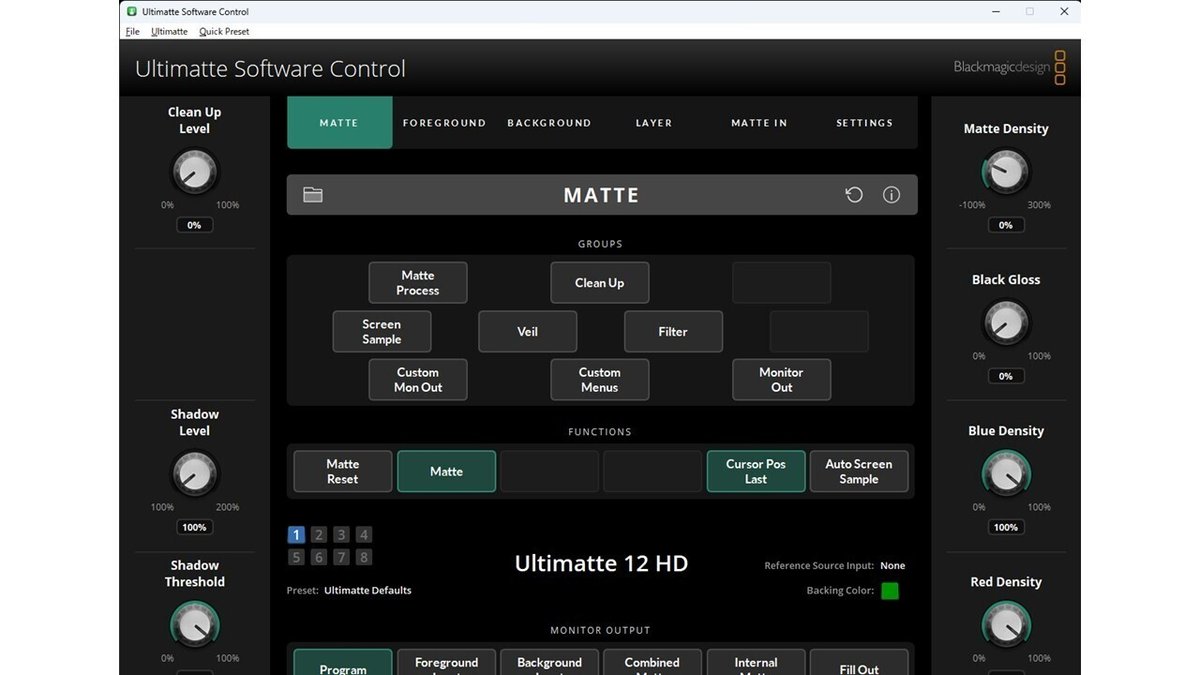Select Combined monitor output
Viewport: 1200px width, 675px height.
coord(652,662)
